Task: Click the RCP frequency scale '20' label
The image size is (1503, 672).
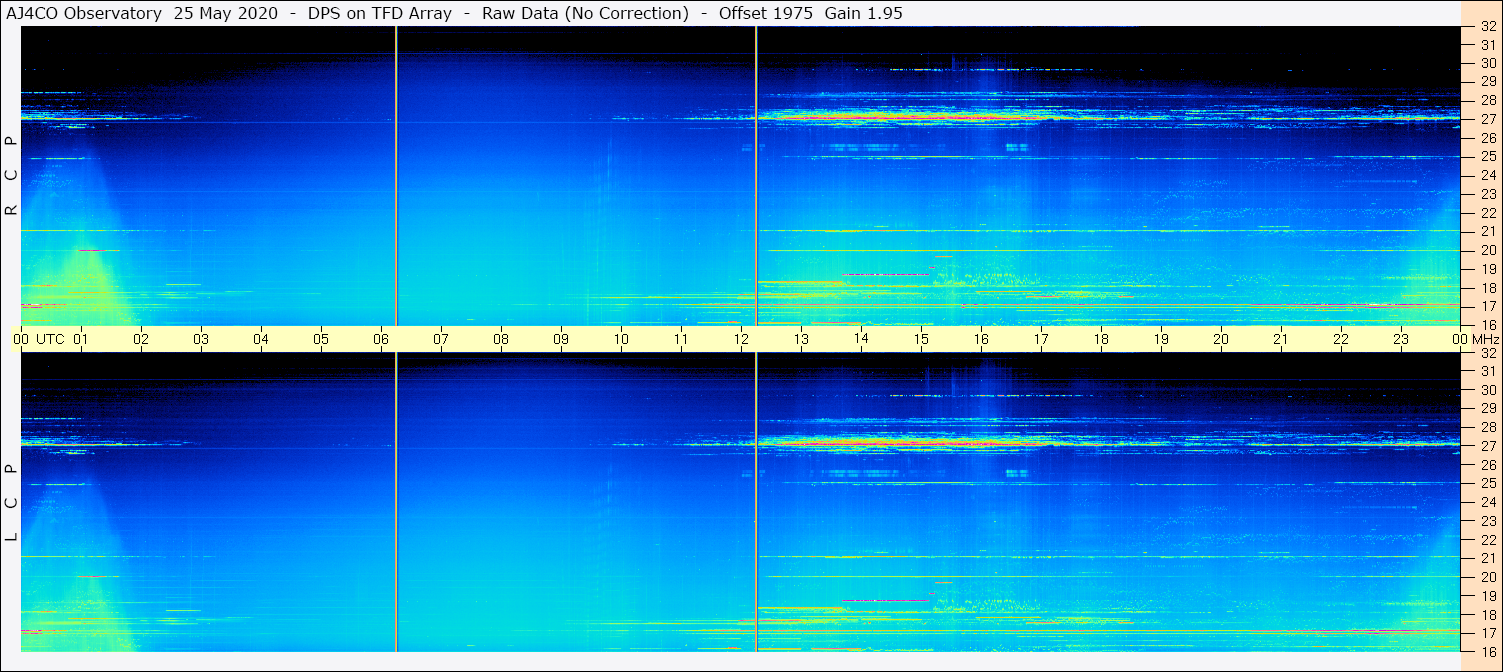Action: (x=1487, y=250)
